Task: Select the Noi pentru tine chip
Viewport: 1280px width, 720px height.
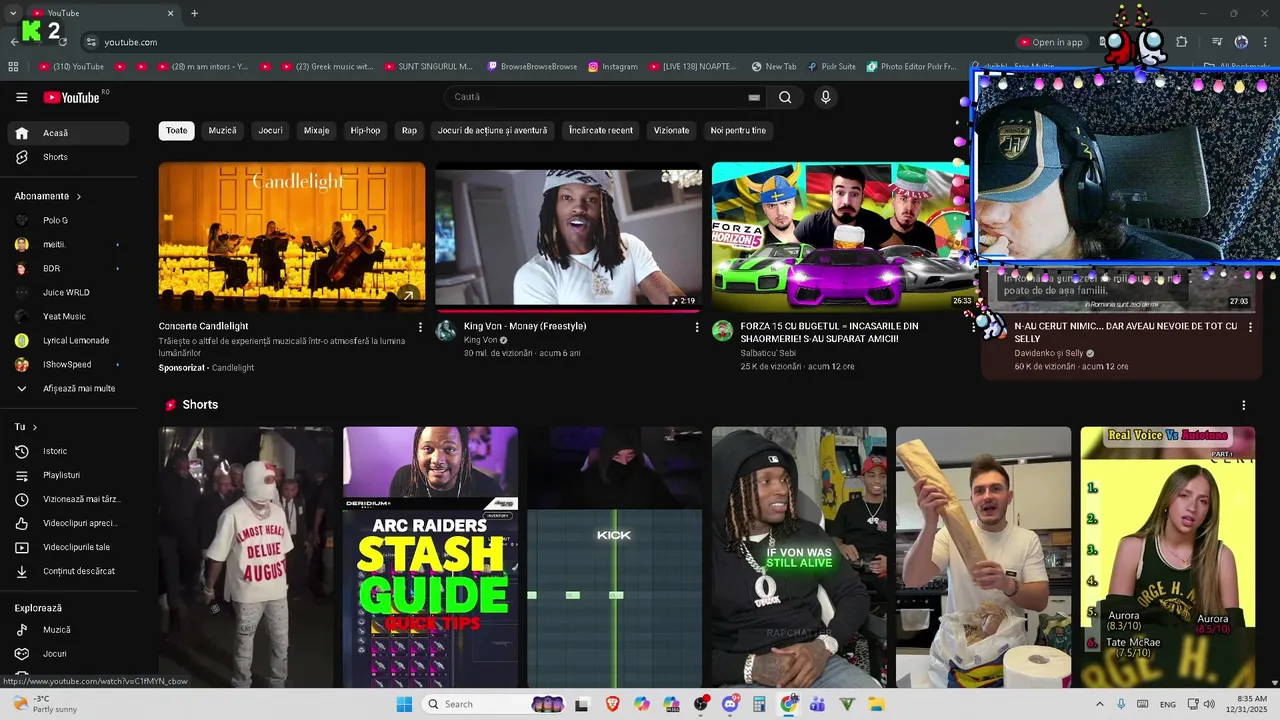Action: coord(738,130)
